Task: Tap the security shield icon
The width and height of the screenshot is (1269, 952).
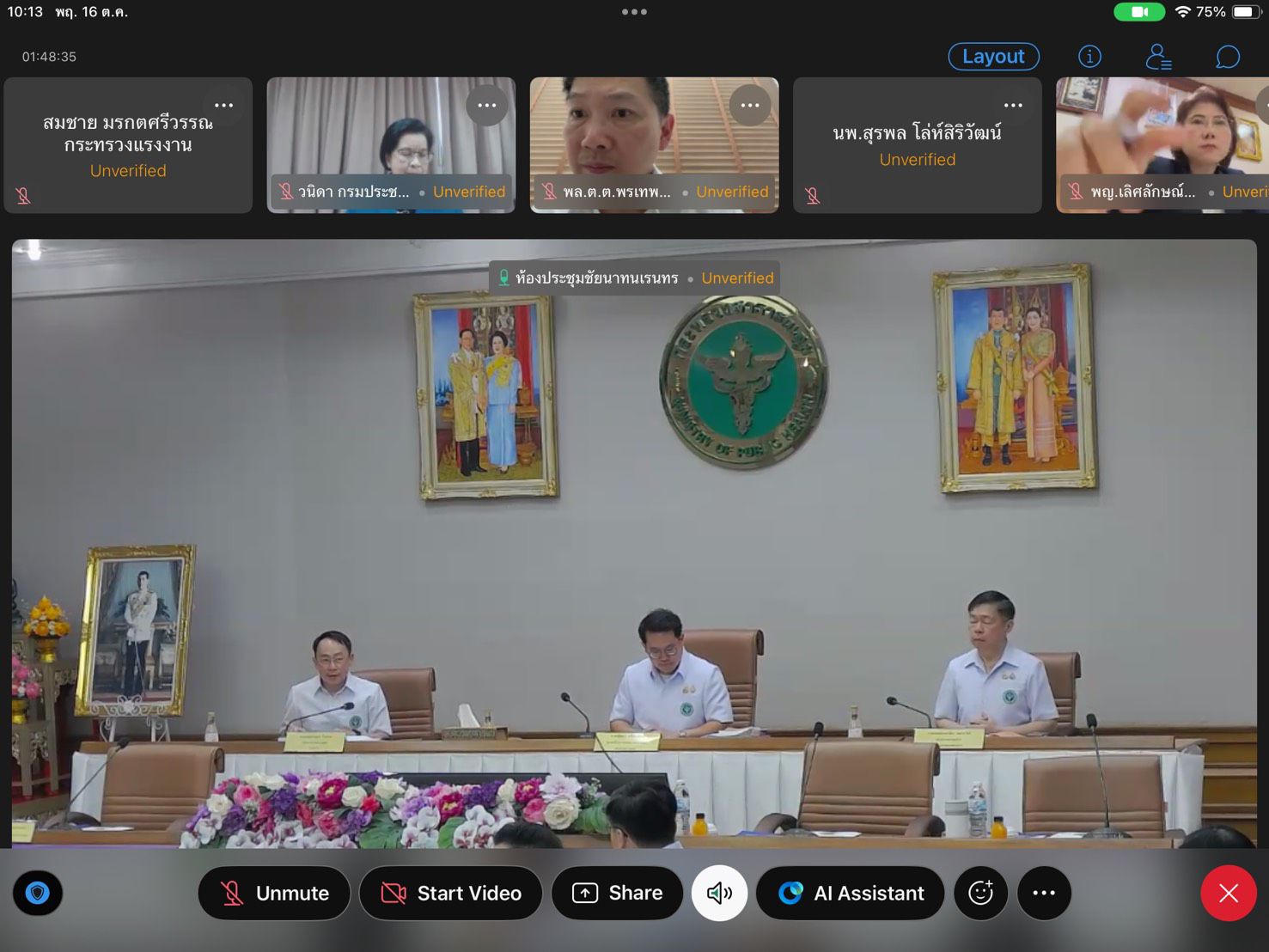Action: click(37, 893)
